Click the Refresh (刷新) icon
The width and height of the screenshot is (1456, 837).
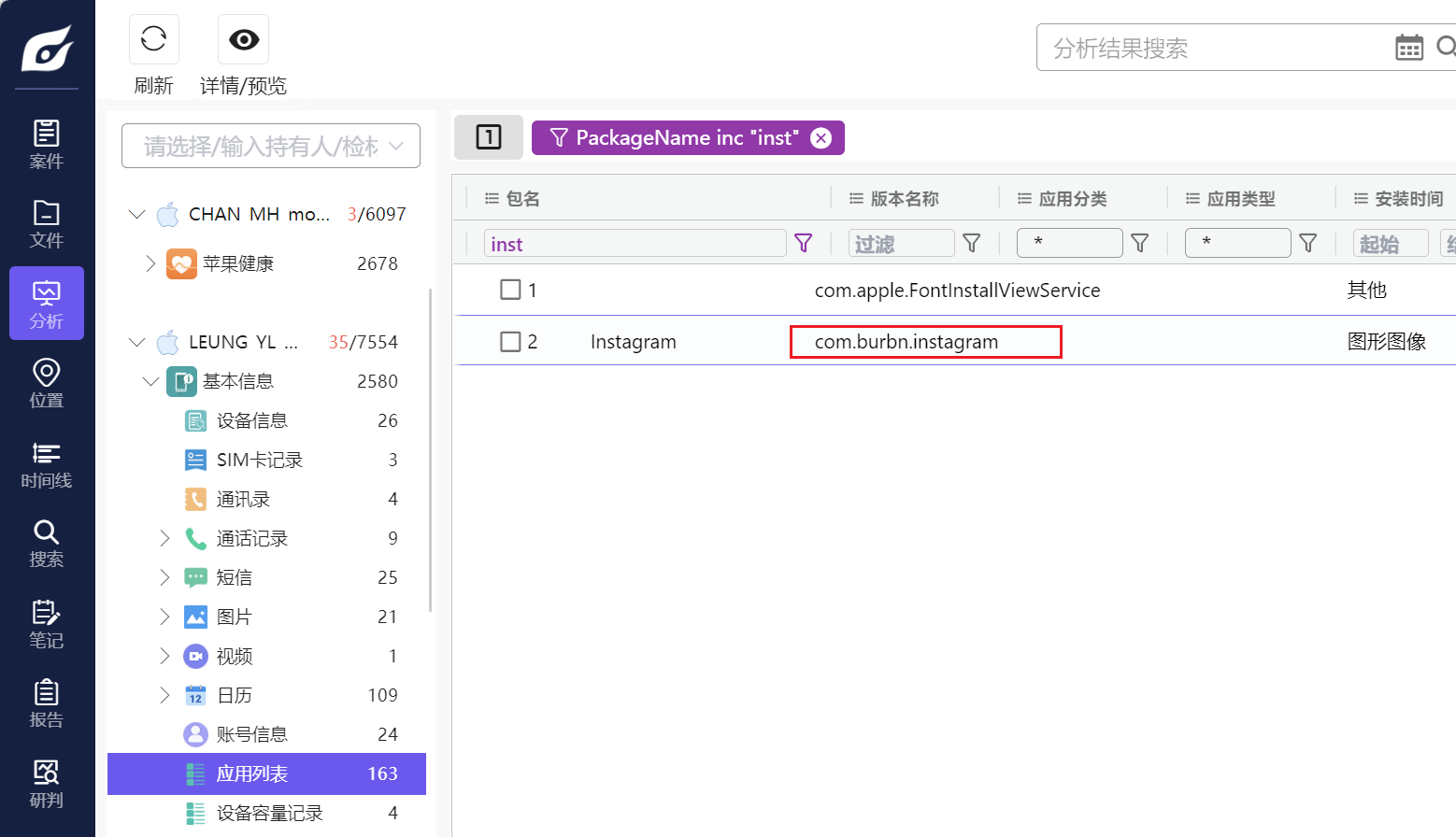coord(153,39)
